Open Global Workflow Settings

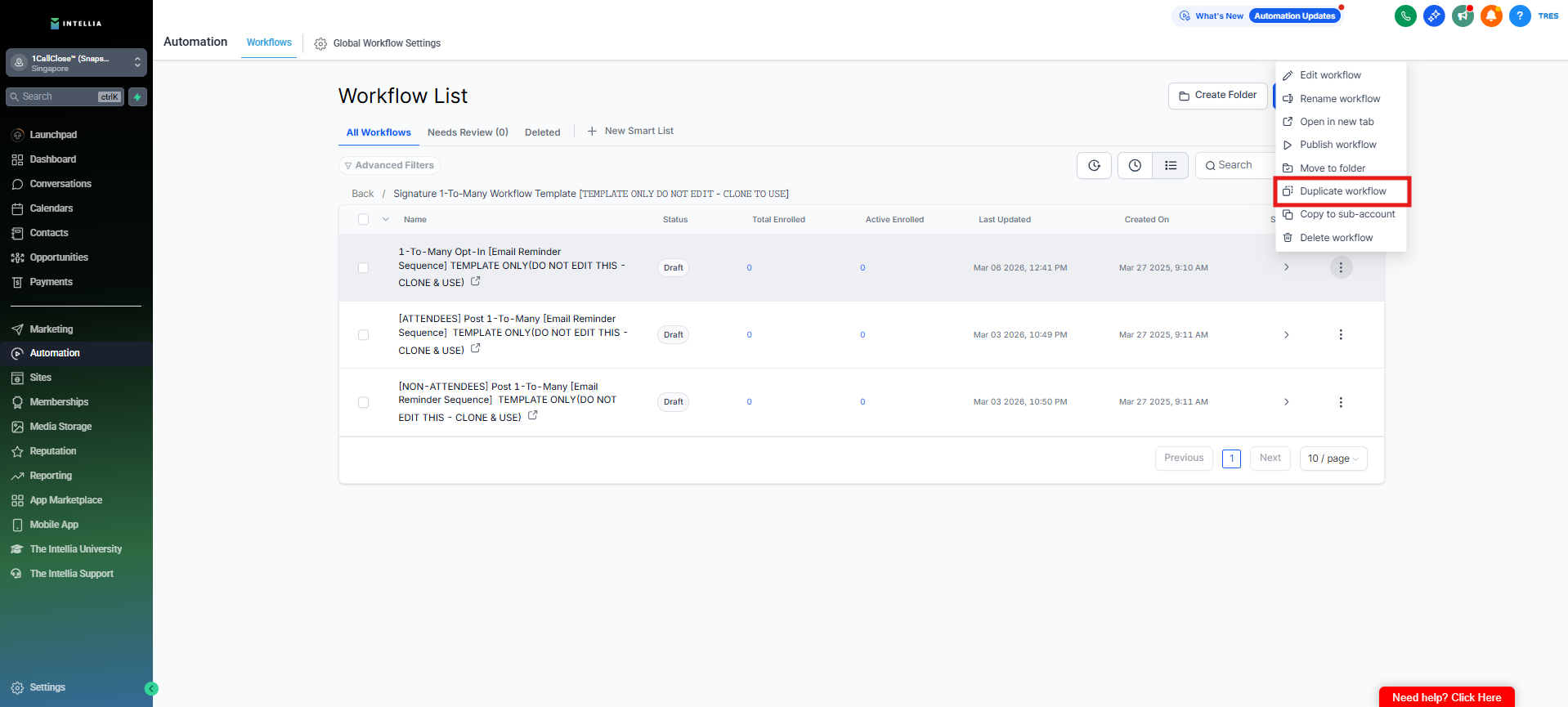coord(378,43)
